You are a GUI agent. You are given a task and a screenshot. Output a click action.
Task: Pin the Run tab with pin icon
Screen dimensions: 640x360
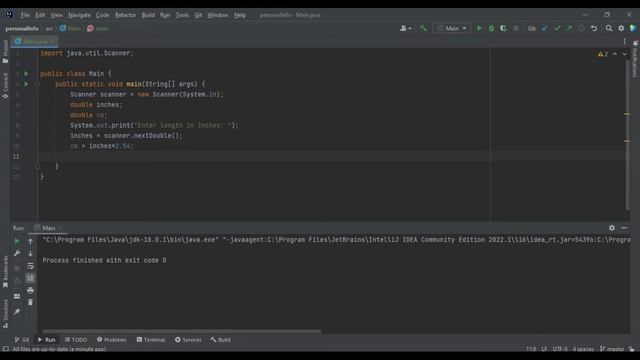coord(17,312)
